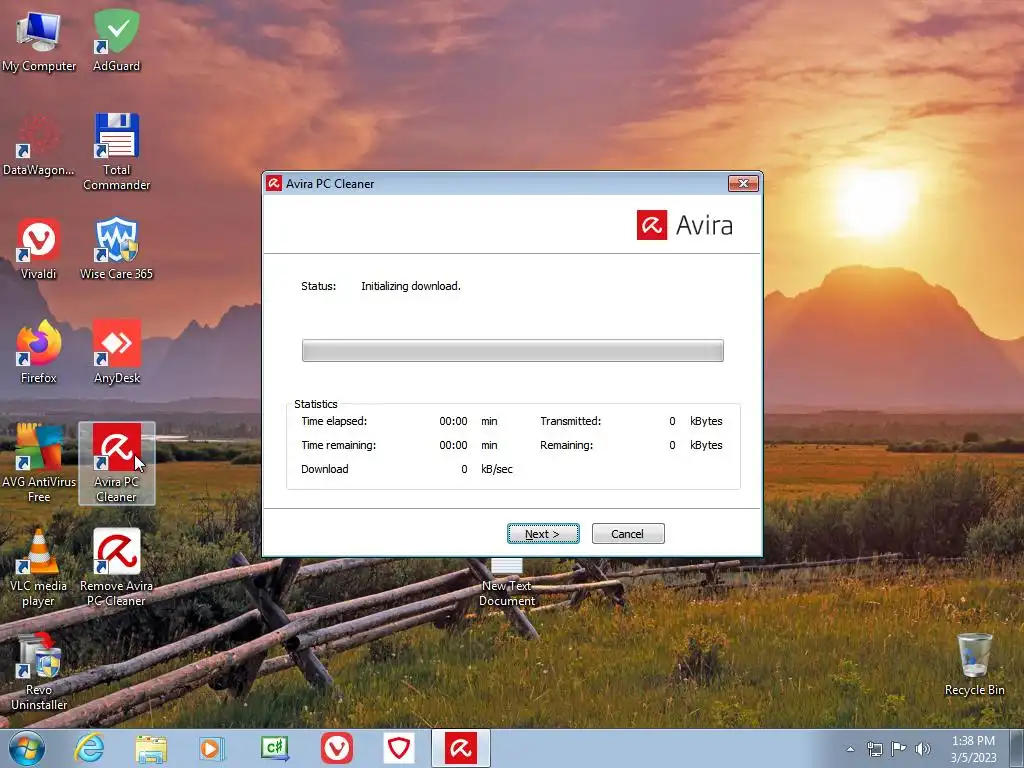Viewport: 1024px width, 768px height.
Task: Open Windows Explorer folder in taskbar
Action: coord(151,748)
